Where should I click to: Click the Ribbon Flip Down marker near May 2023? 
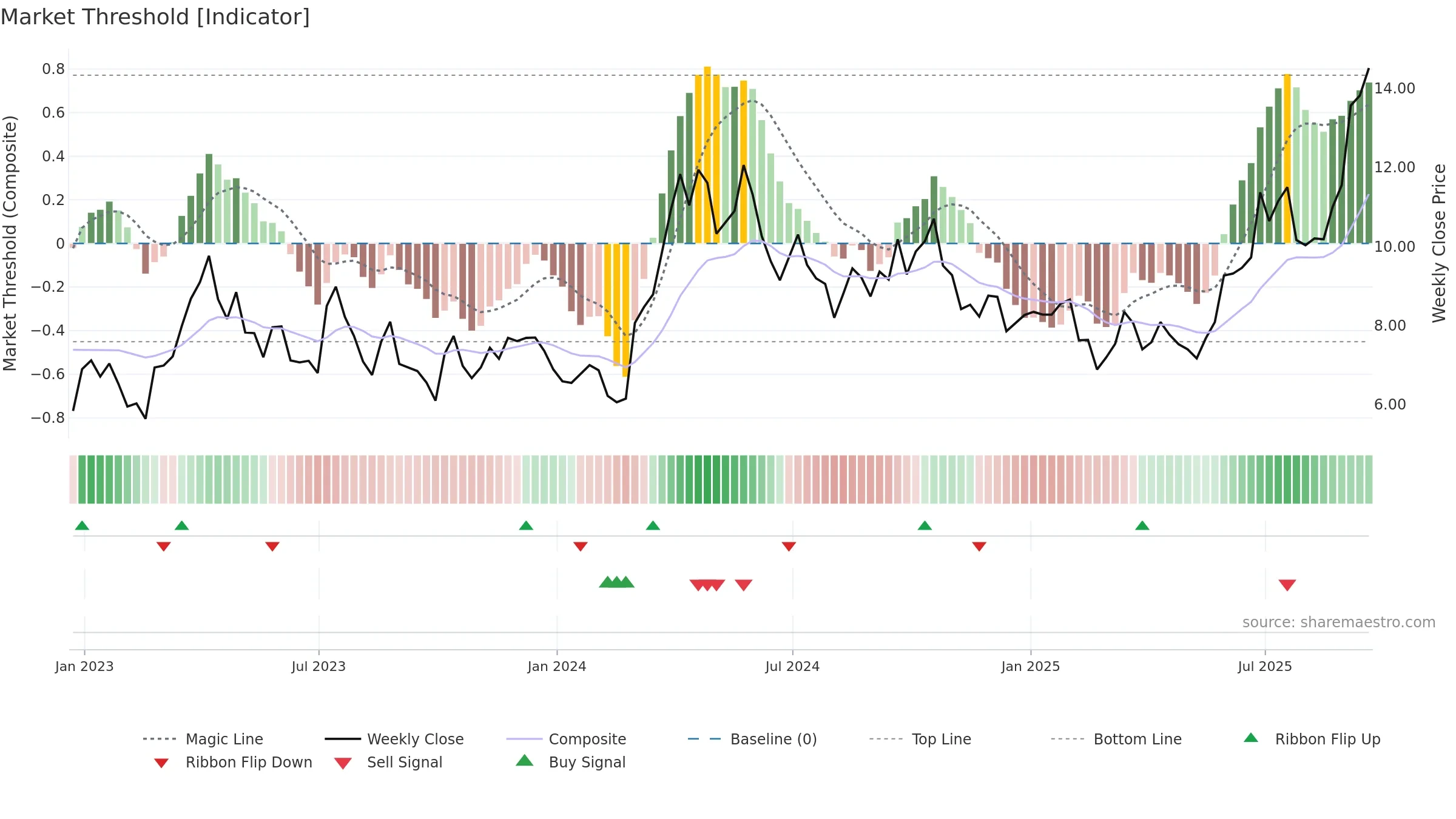tap(272, 547)
